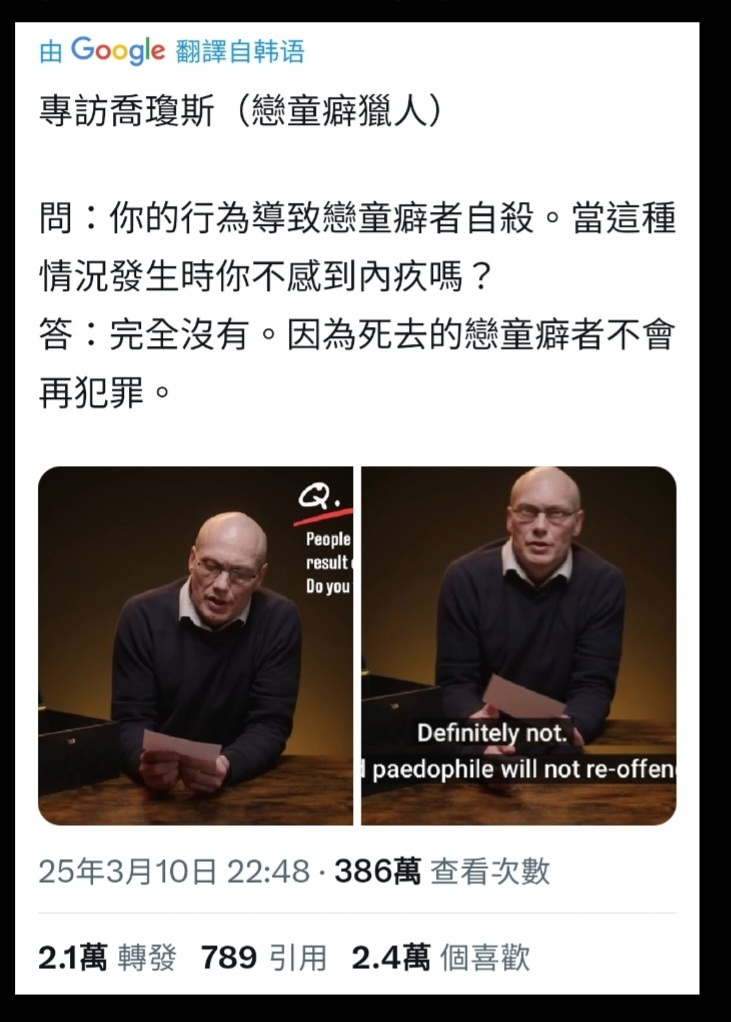
Task: Click the red underline beneath the Q.
Action: (323, 518)
